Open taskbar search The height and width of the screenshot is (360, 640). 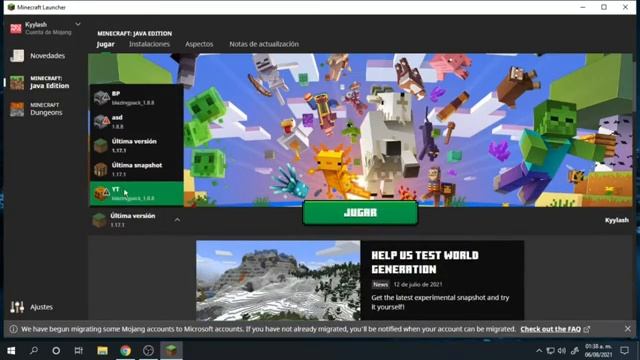(34, 350)
